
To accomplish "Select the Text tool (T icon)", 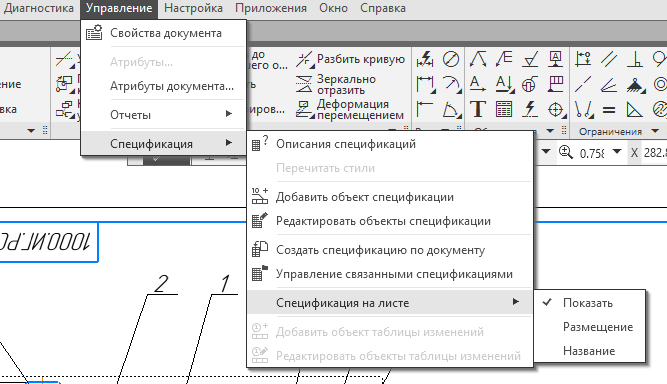I will [x=478, y=109].
